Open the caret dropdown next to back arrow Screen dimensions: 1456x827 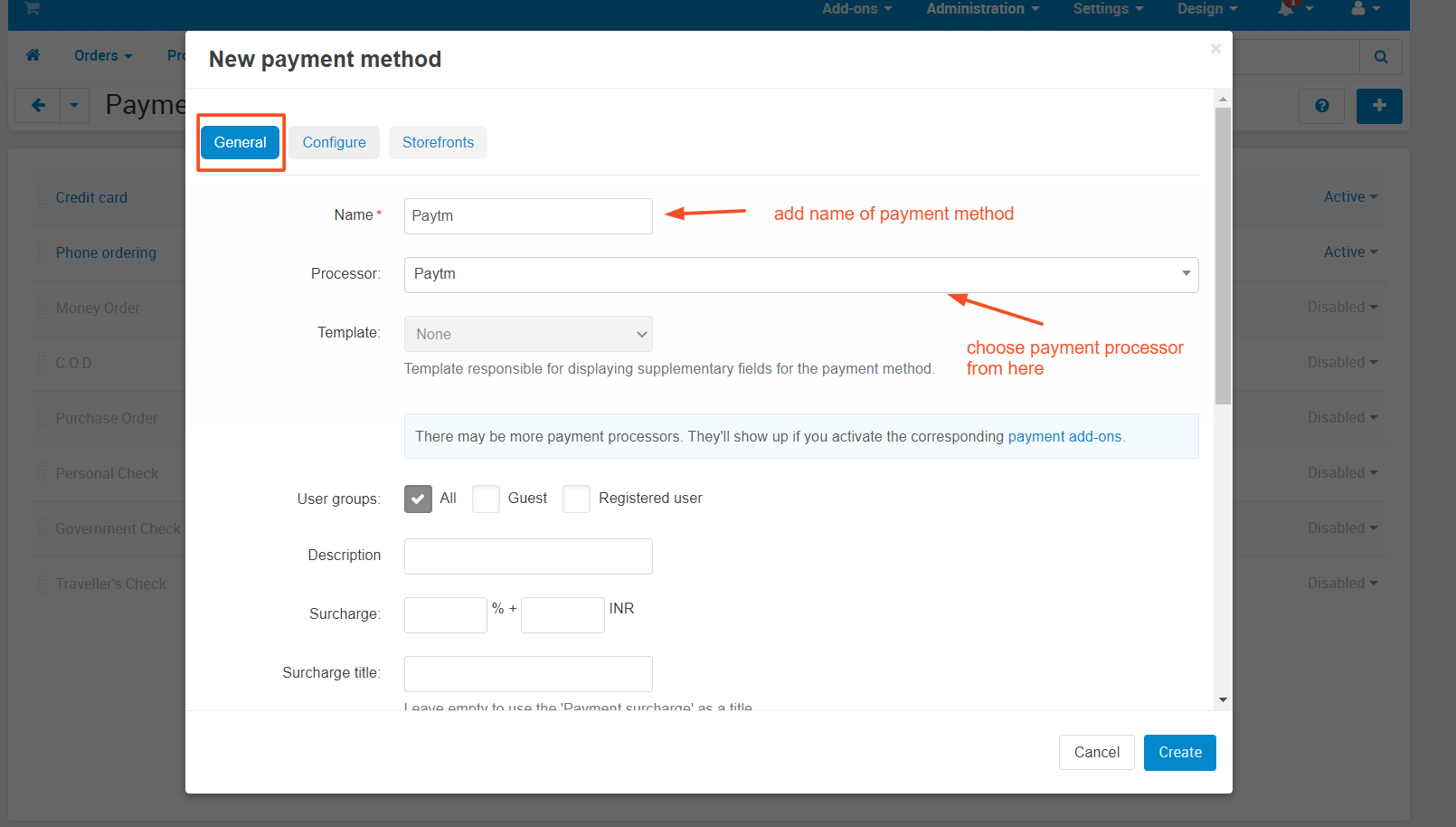[74, 106]
